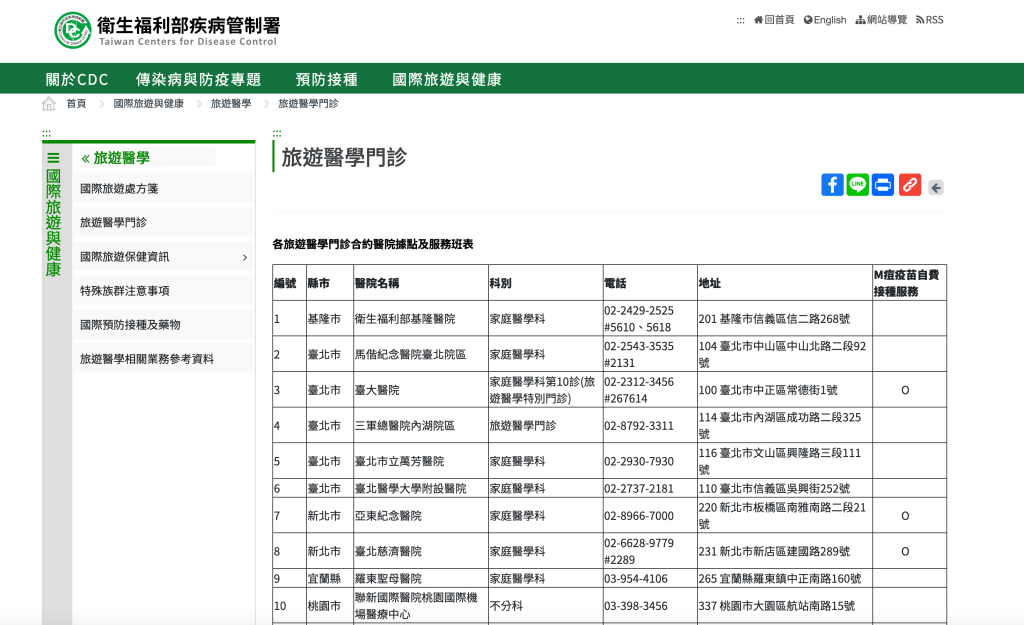The width and height of the screenshot is (1024, 625).
Task: Switch site language to English
Action: click(825, 20)
